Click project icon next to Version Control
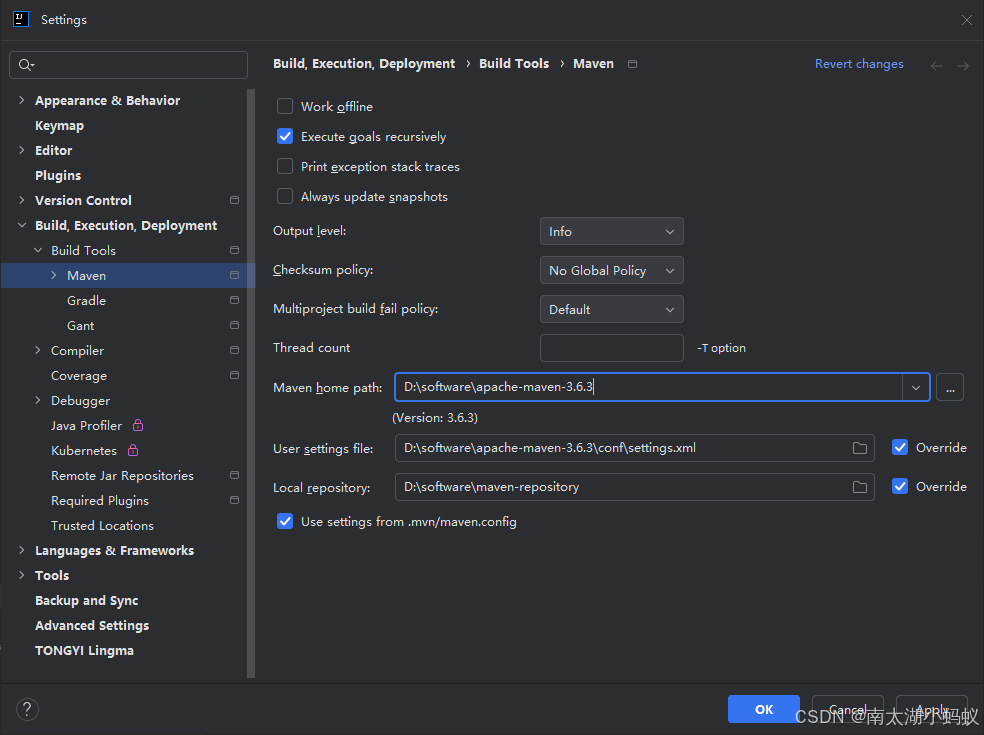The image size is (984, 735). [x=235, y=200]
